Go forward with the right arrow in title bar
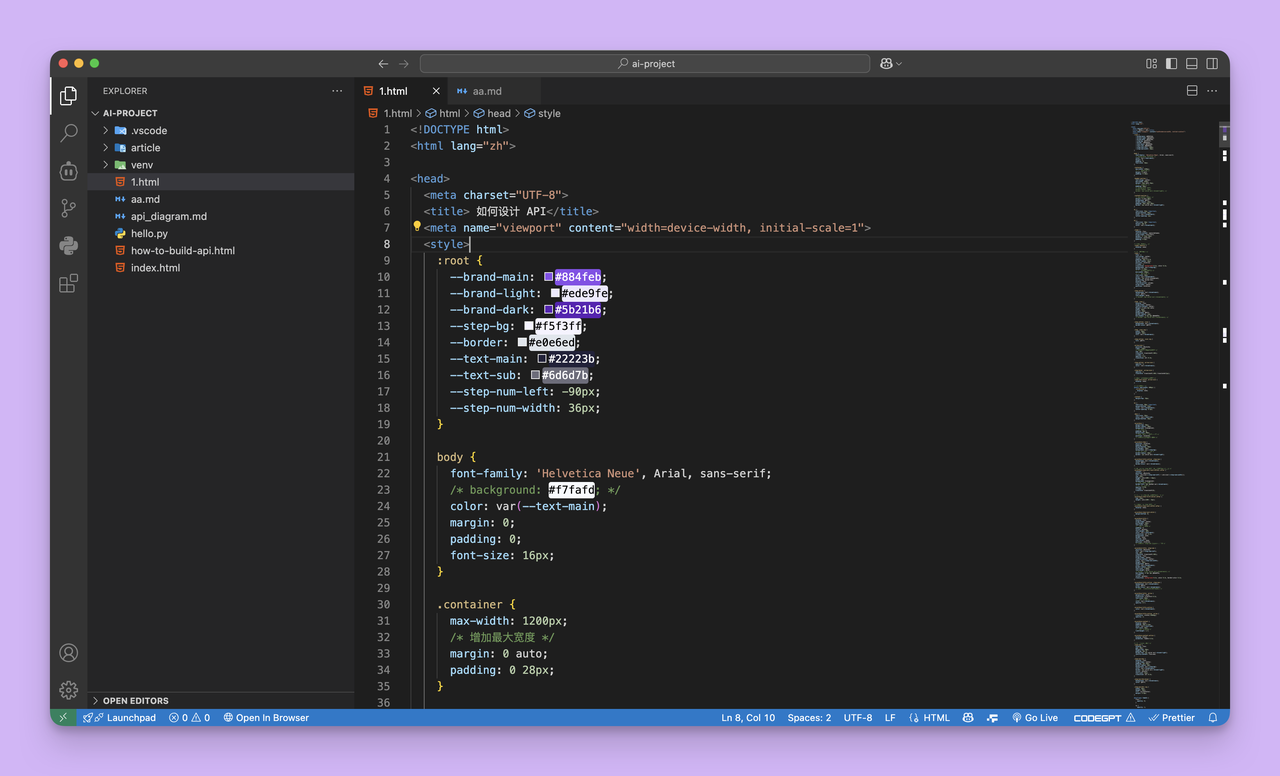The height and width of the screenshot is (776, 1280). pos(404,64)
